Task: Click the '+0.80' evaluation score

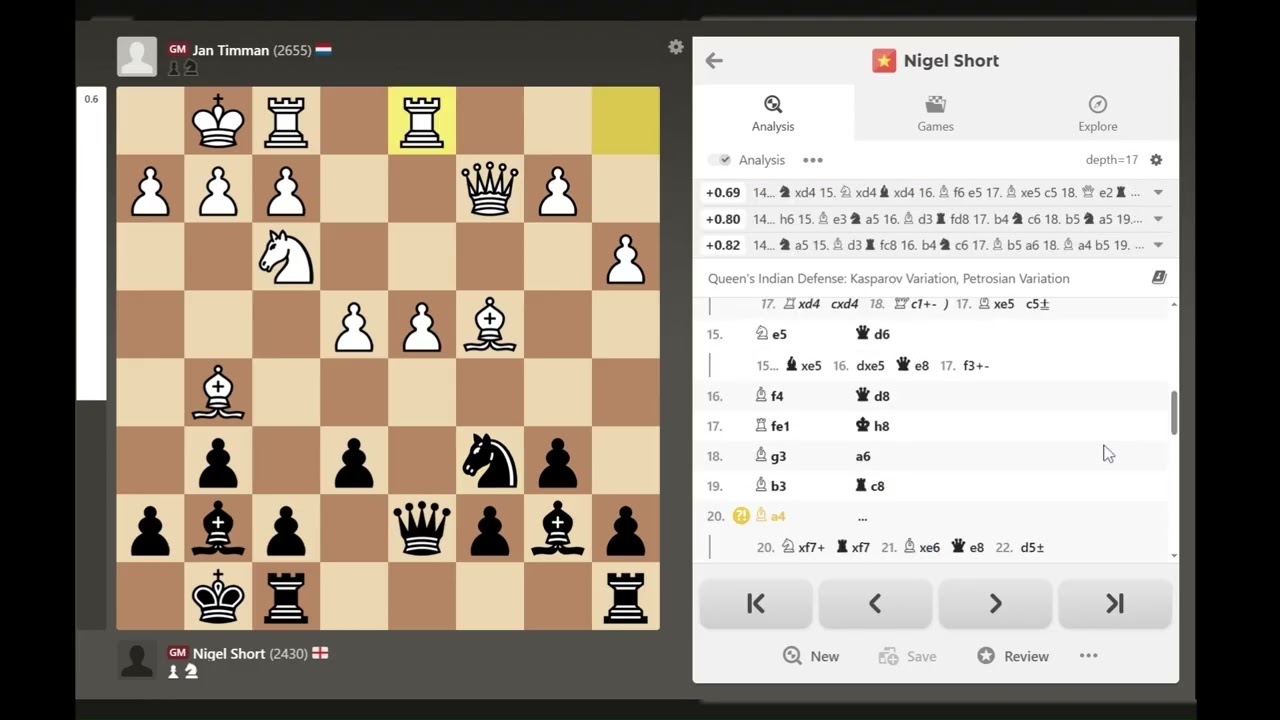Action: [723, 219]
